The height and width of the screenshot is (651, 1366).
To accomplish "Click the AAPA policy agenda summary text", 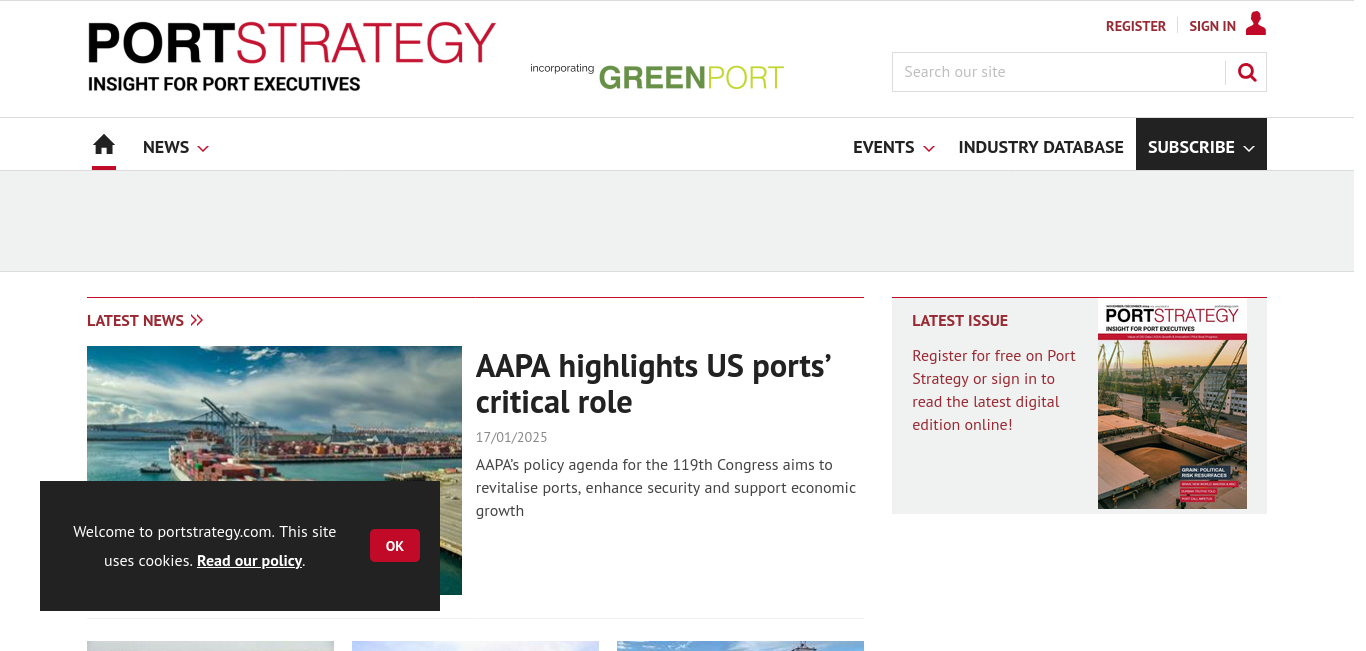I will tap(666, 488).
